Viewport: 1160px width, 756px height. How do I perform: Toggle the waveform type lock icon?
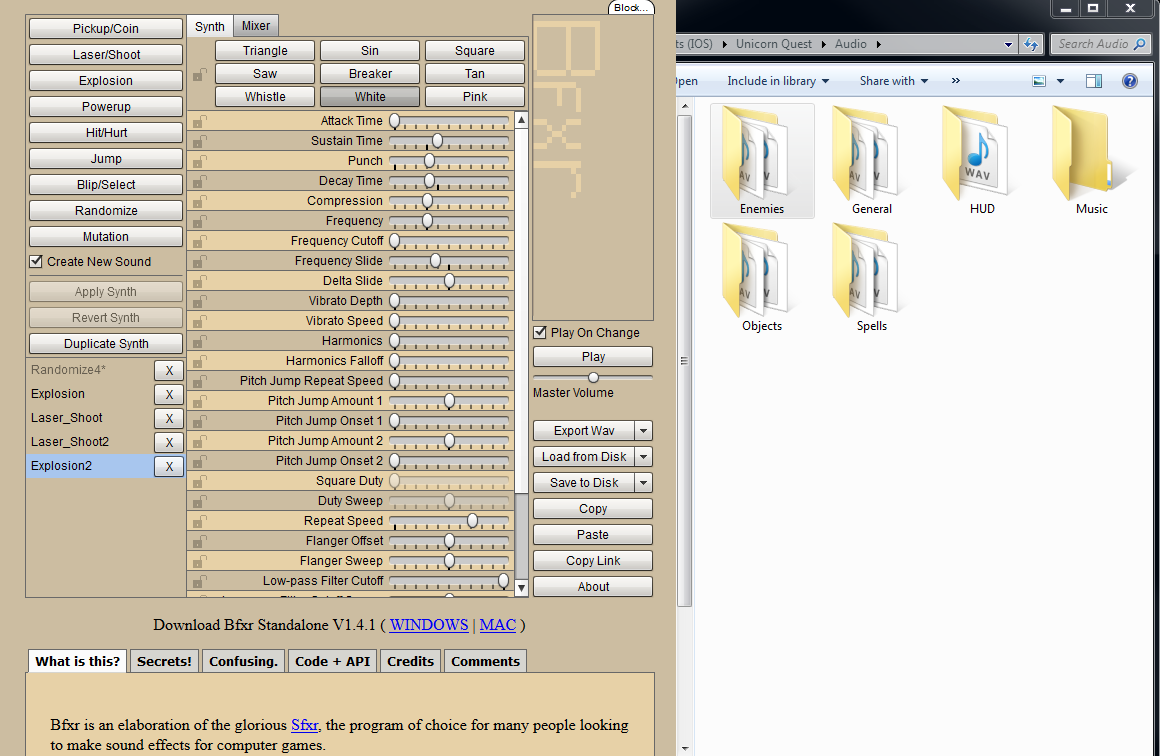199,75
